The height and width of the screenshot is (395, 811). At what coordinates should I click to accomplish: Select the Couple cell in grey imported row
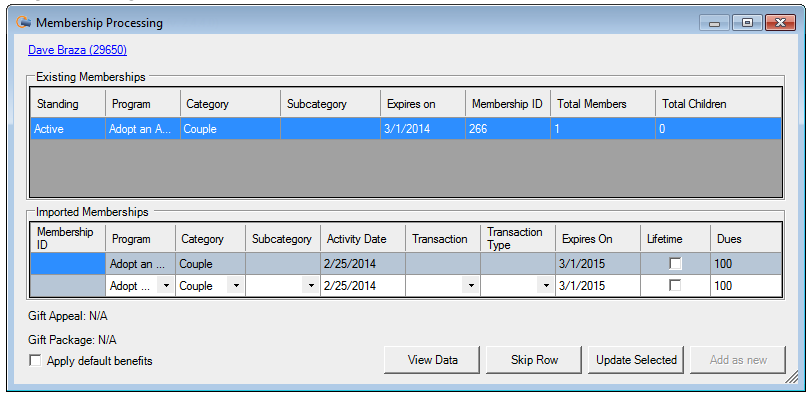211,264
